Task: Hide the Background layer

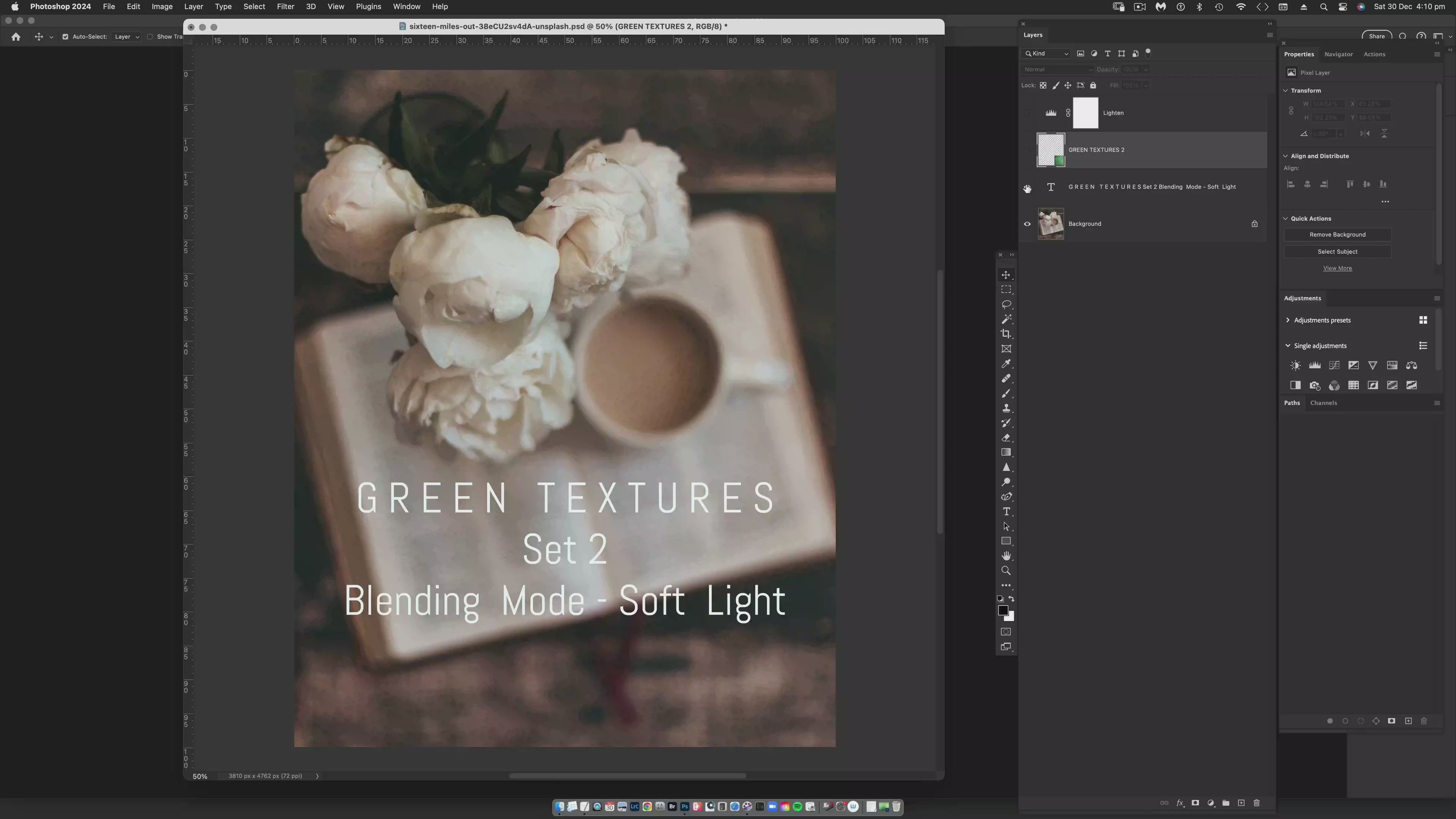Action: pyautogui.click(x=1027, y=224)
